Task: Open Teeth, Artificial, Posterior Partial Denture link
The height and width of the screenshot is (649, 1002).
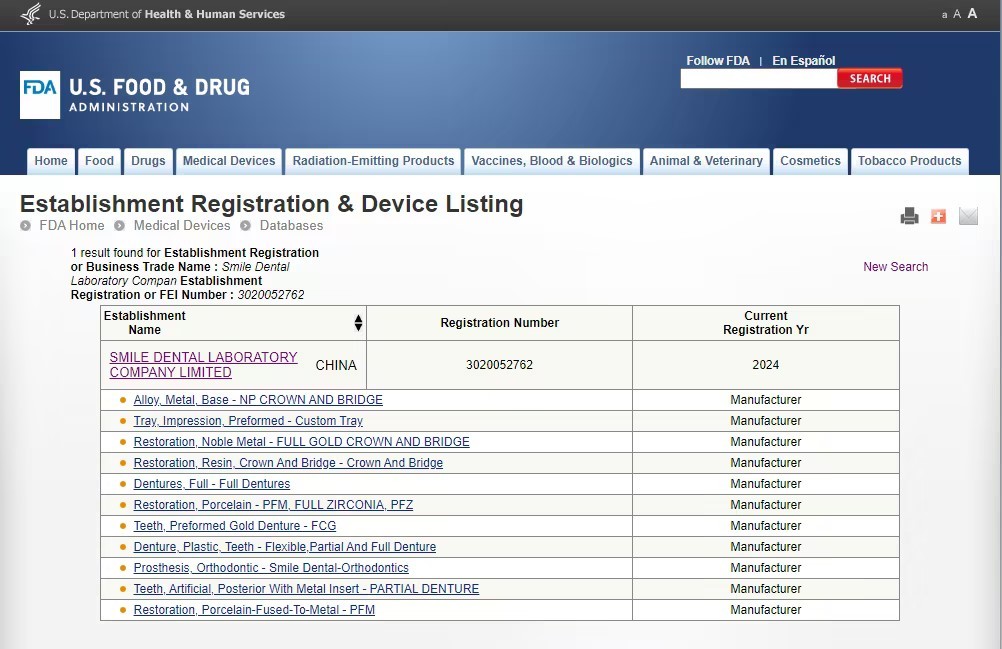Action: 306,589
